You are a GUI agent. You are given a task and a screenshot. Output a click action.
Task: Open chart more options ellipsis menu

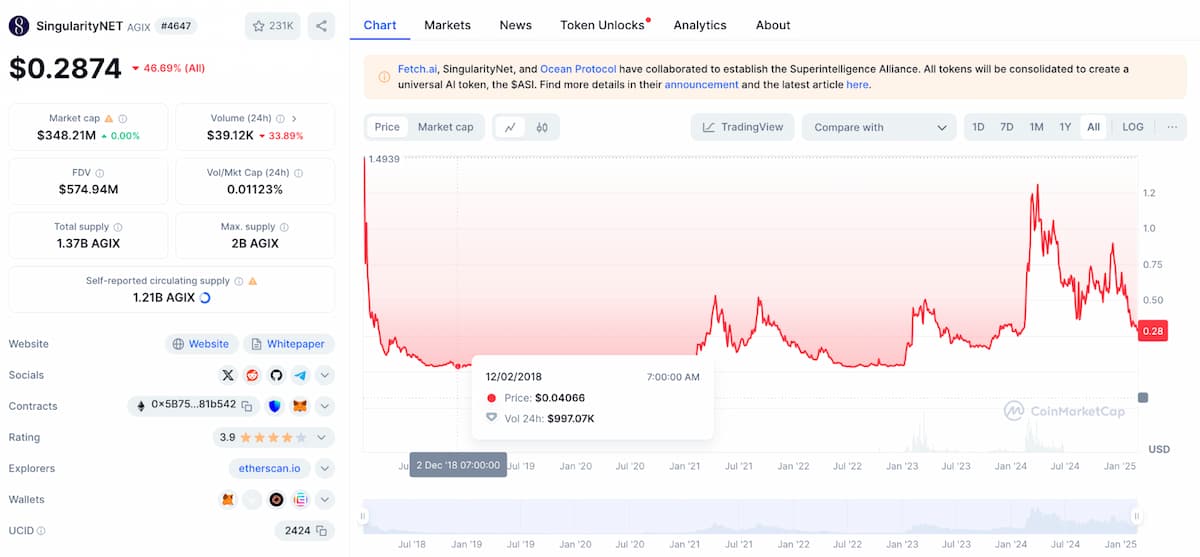pyautogui.click(x=1172, y=127)
